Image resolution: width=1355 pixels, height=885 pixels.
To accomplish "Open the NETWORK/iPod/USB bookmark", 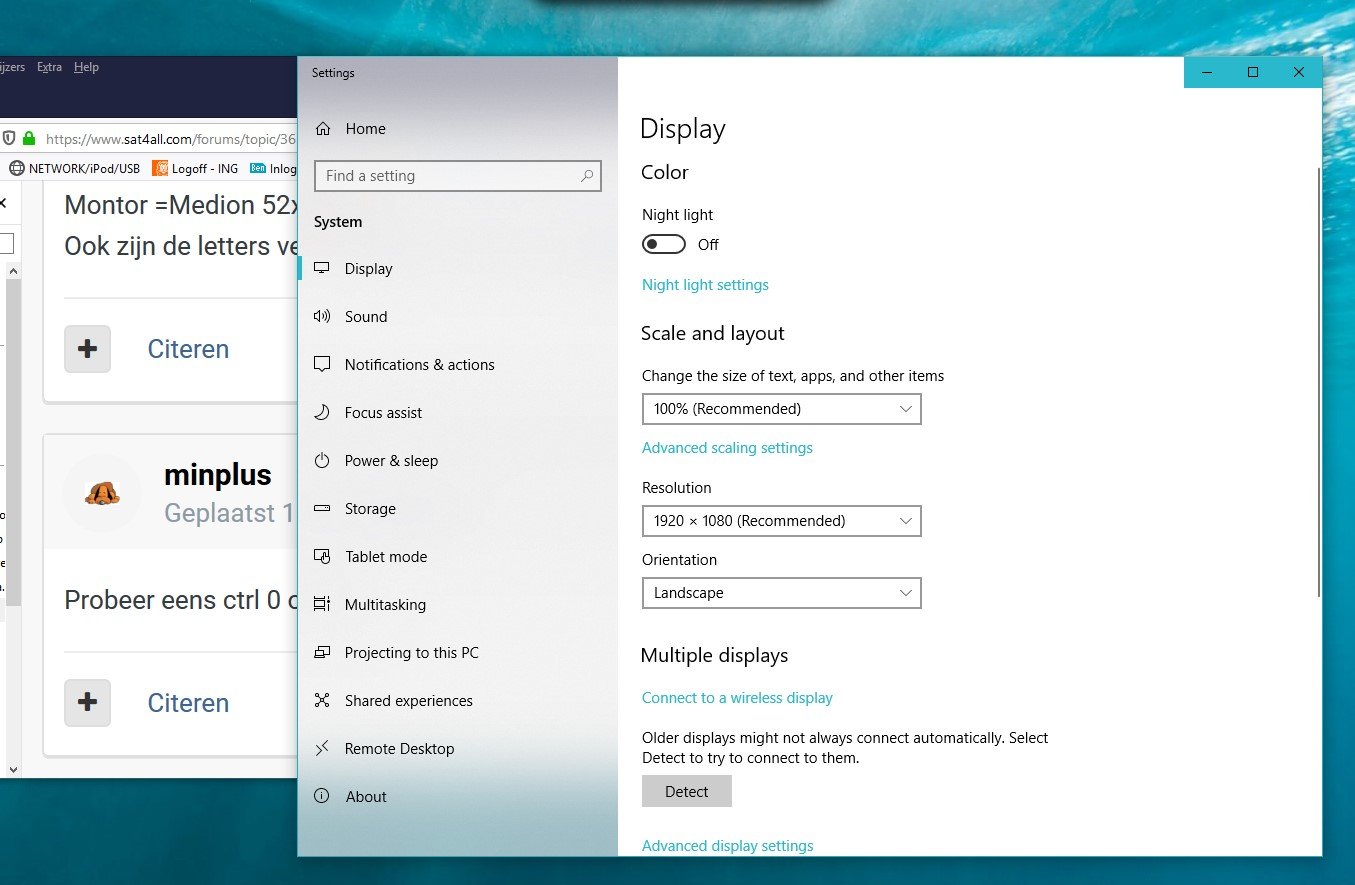I will click(x=75, y=168).
